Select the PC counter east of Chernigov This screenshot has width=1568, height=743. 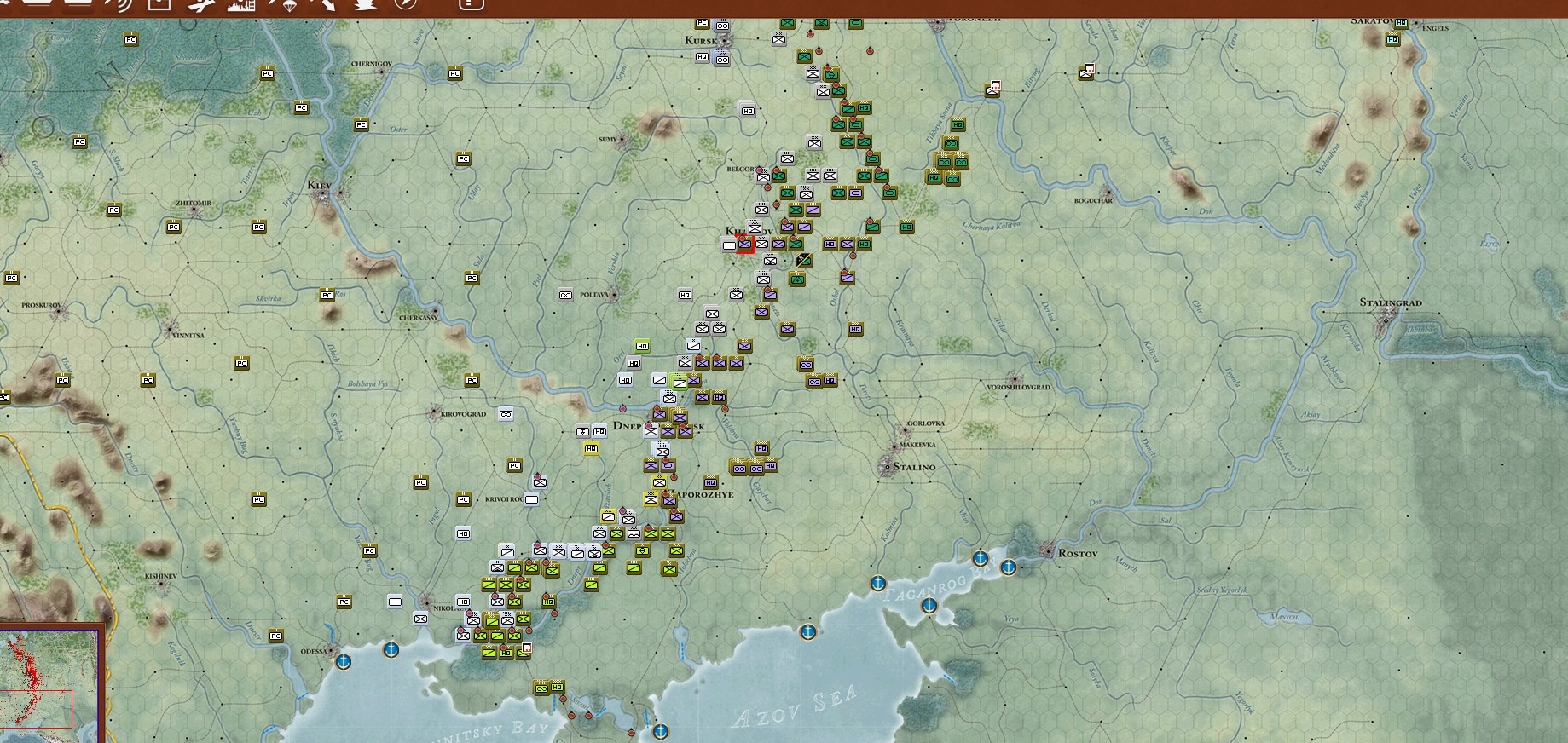tap(454, 74)
